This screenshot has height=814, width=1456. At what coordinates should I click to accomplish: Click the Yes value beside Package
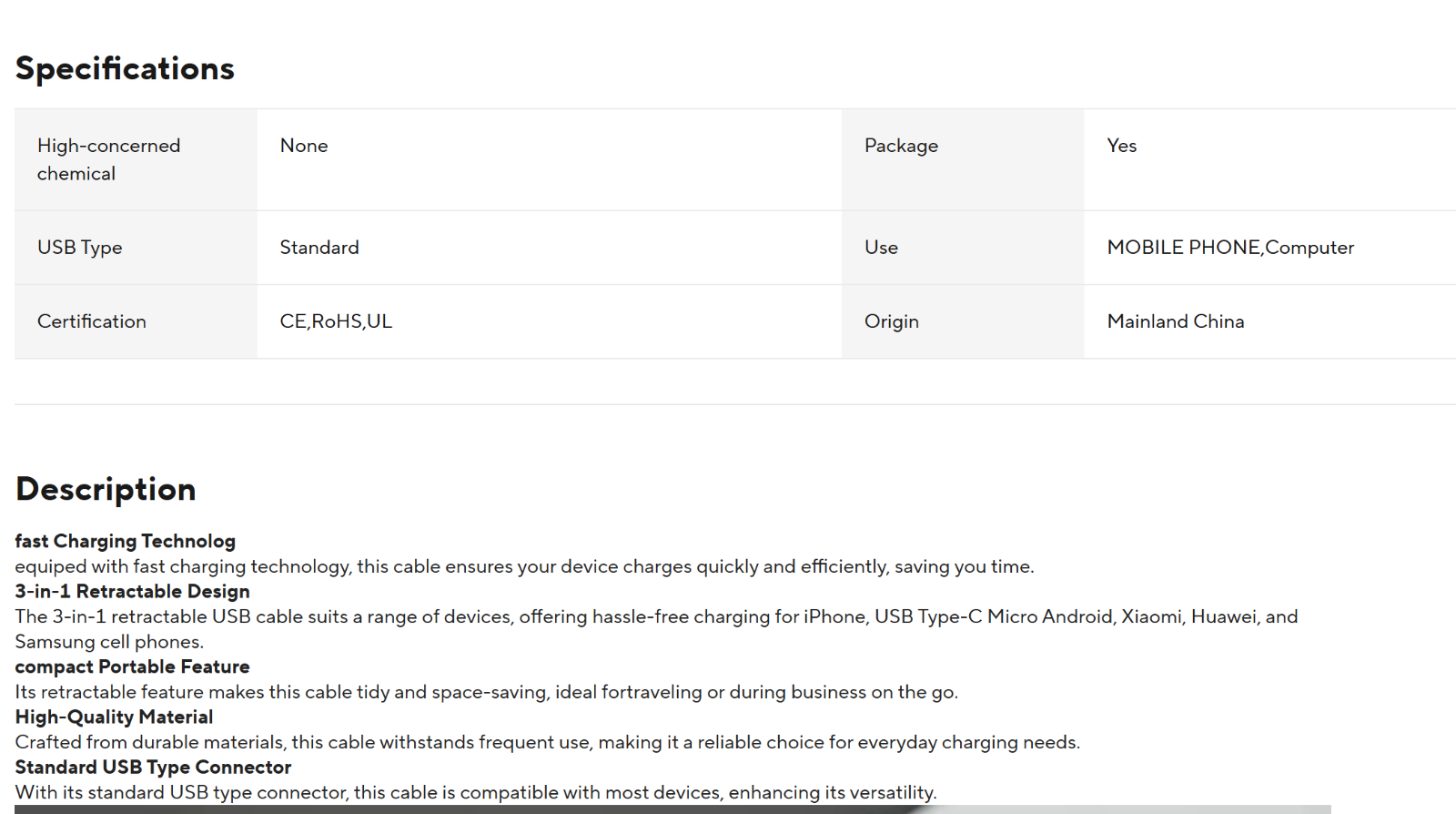1121,146
